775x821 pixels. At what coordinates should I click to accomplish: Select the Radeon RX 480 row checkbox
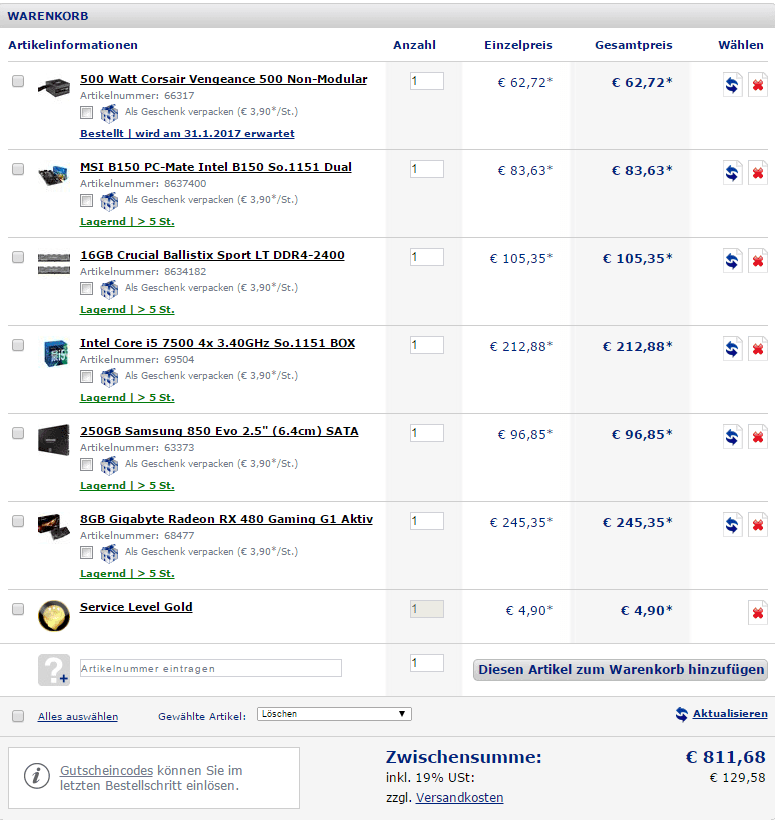[18, 520]
